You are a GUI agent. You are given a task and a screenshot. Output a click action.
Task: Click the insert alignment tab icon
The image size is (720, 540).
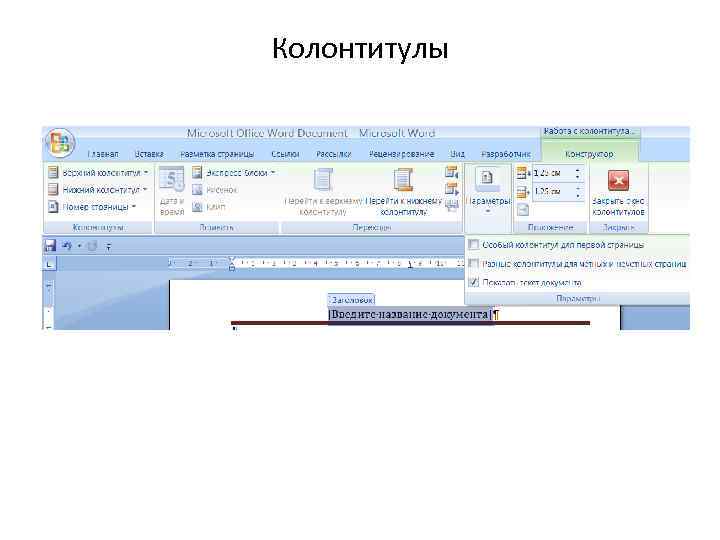coord(523,210)
